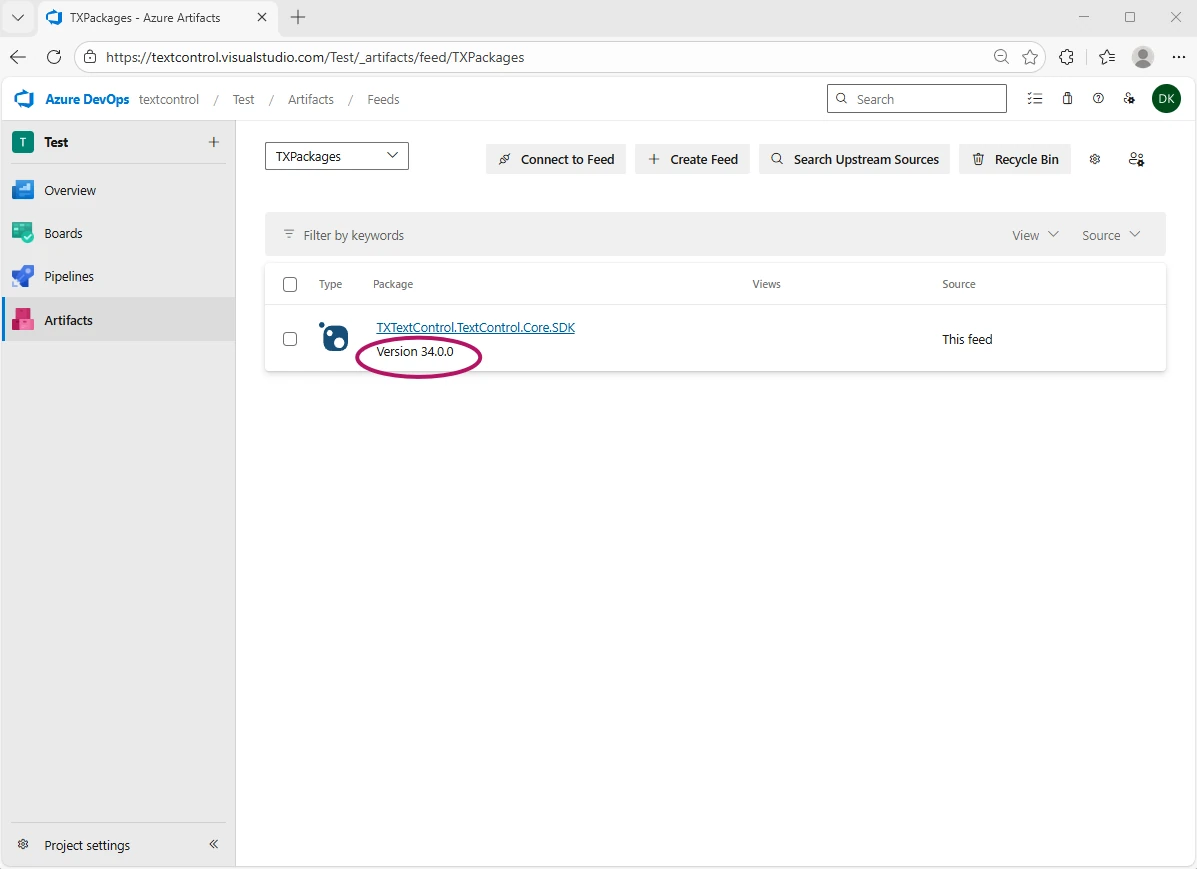Collapse the sidebar with double-chevron

[213, 844]
